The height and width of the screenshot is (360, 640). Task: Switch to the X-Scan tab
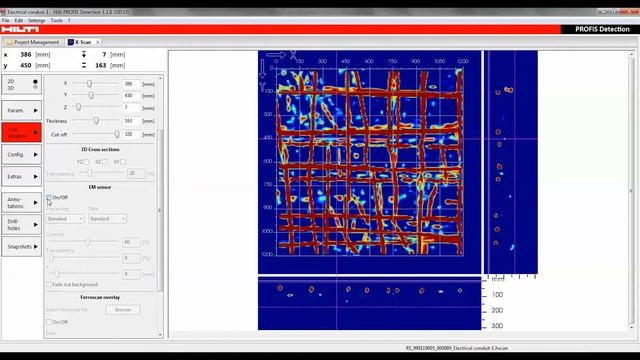coord(83,42)
